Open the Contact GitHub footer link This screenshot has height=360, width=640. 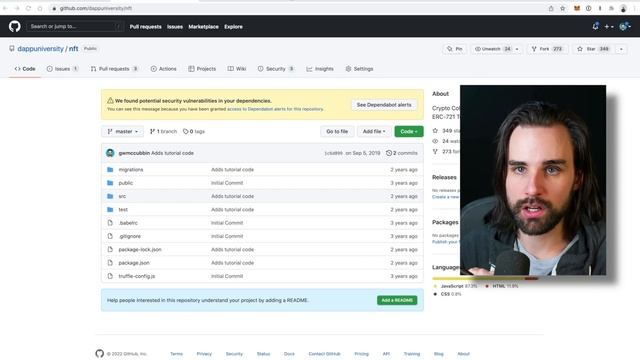click(x=324, y=354)
